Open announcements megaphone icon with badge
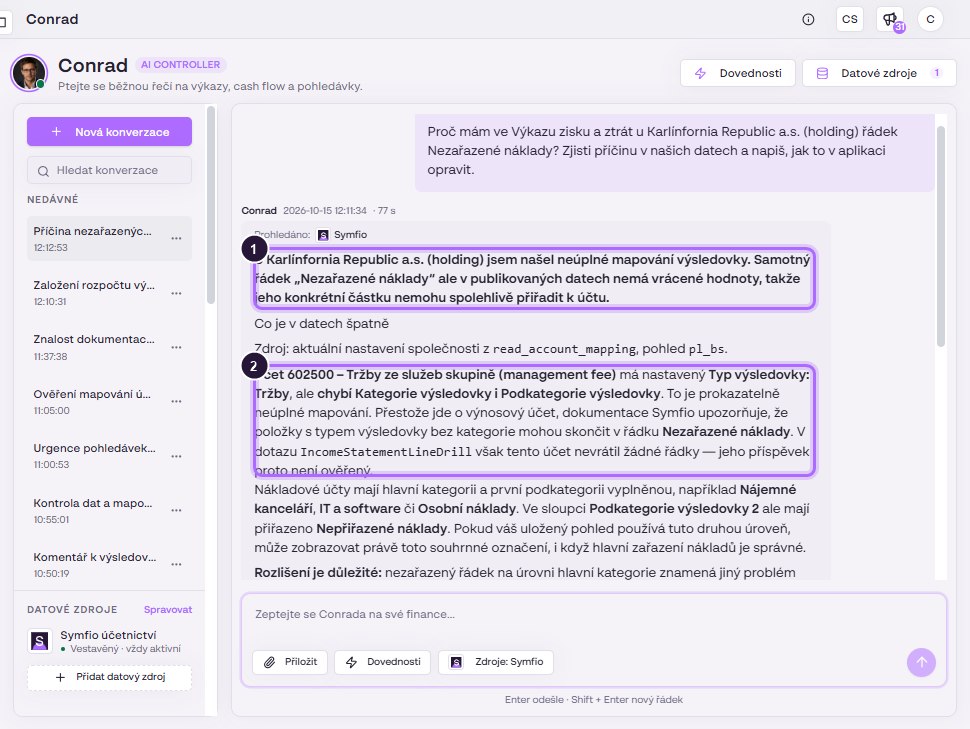This screenshot has height=729, width=970. (890, 19)
